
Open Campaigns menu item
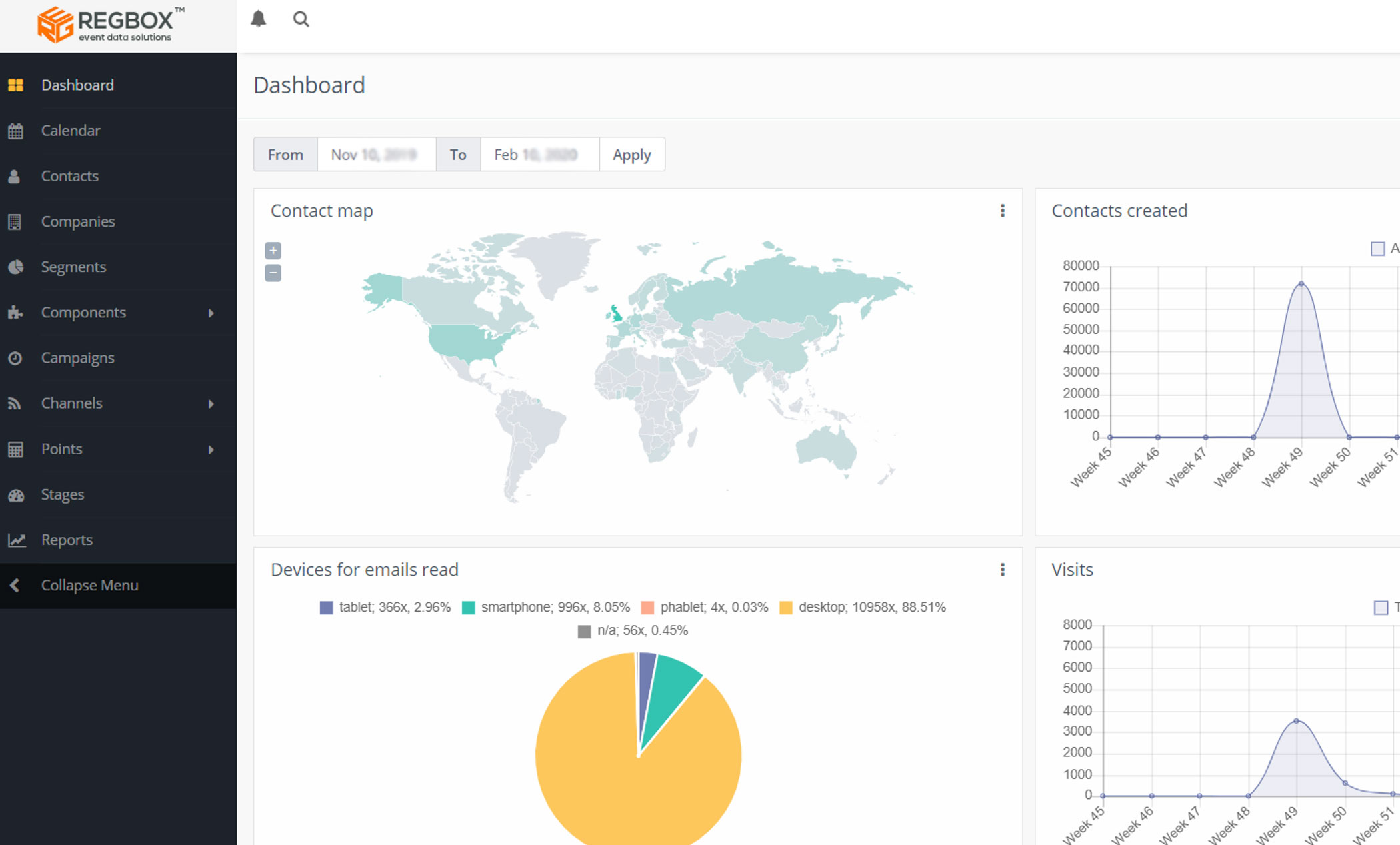click(118, 358)
